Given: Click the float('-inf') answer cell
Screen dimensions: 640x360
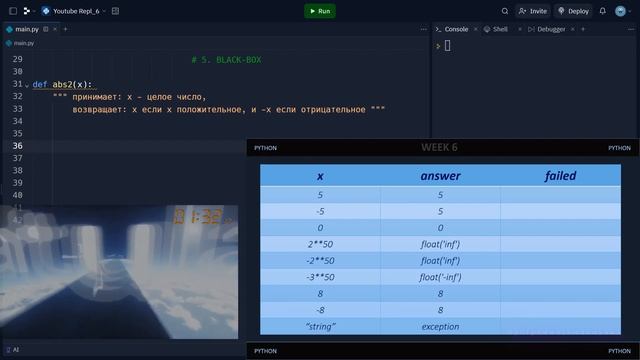Looking at the screenshot, I should [x=440, y=277].
